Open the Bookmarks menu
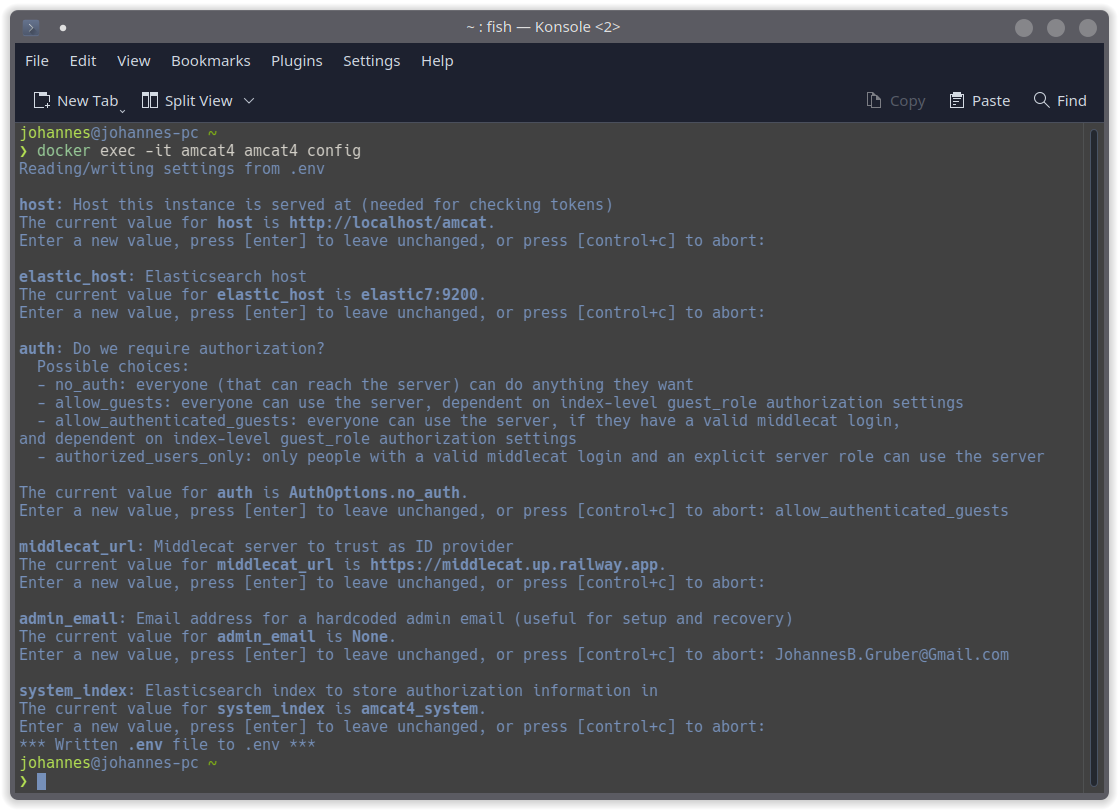 [211, 61]
